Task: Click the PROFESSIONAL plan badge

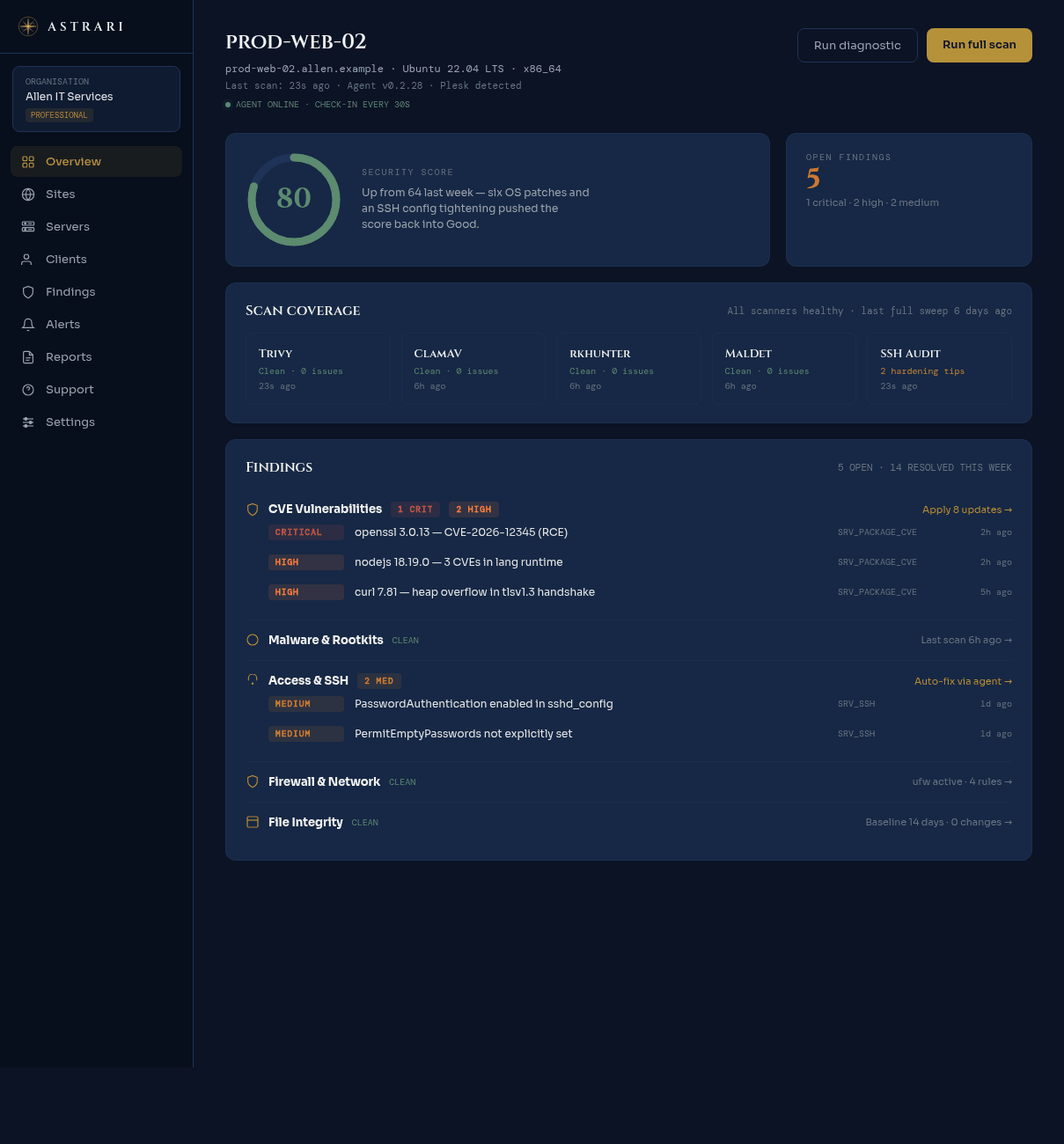Action: coord(59,115)
